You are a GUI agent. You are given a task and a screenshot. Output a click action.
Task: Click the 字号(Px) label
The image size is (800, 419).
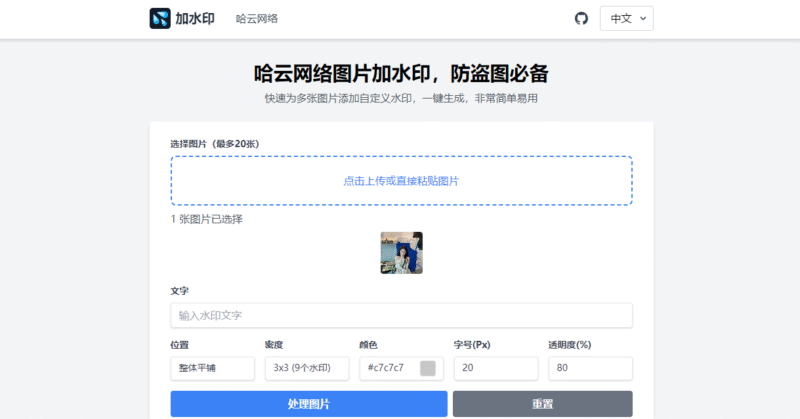tap(472, 345)
